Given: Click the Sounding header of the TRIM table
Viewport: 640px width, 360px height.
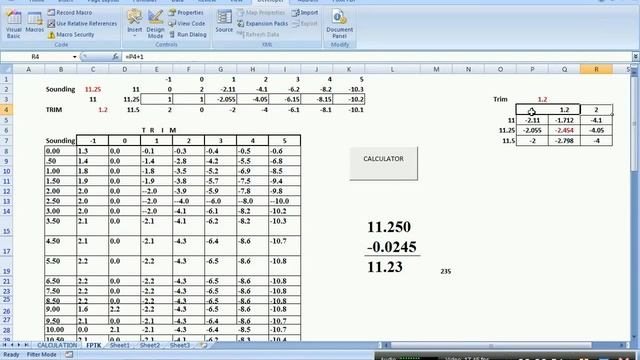Looking at the screenshot, I should (x=60, y=141).
